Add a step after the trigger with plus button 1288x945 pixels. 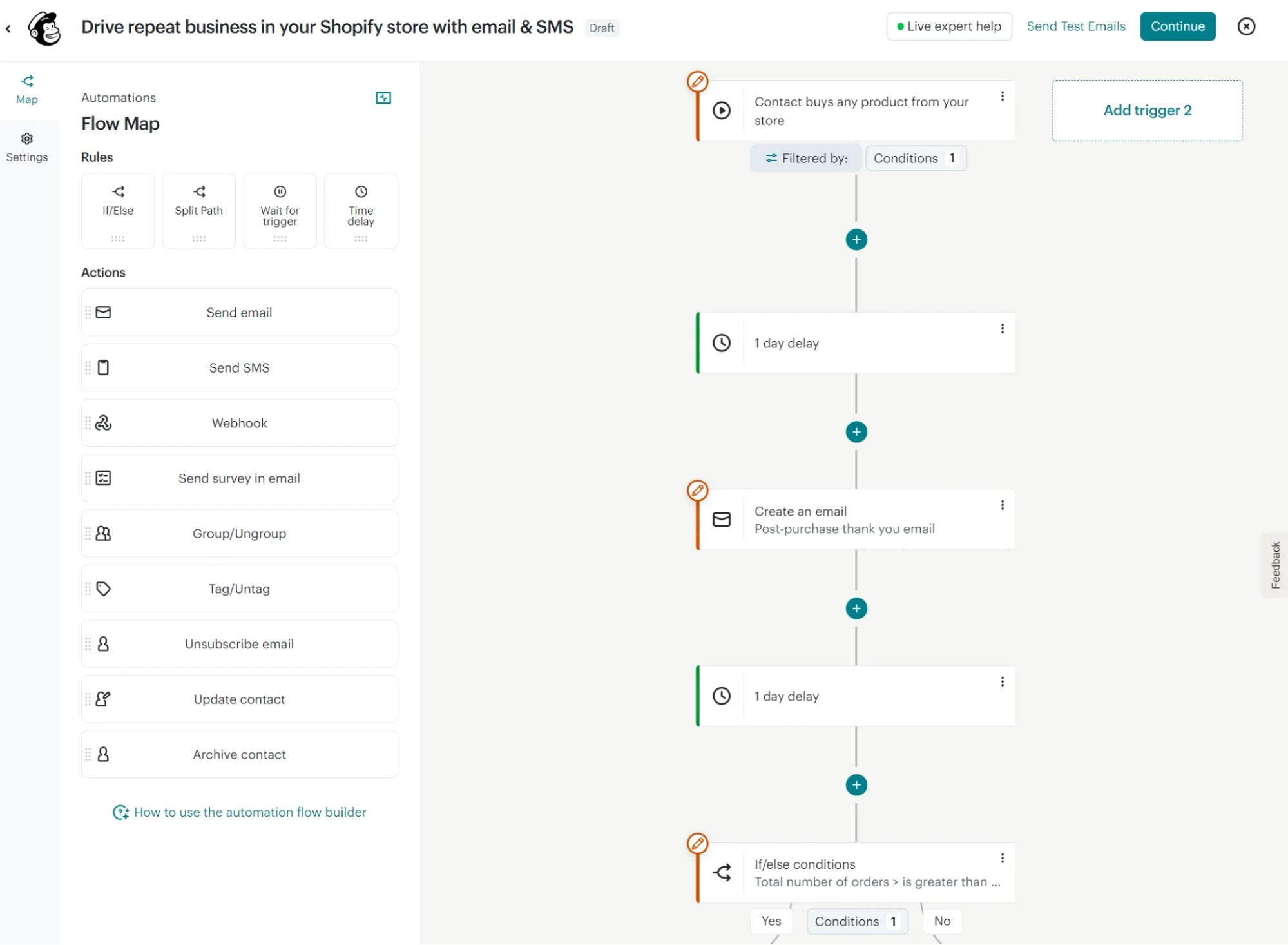tap(856, 240)
